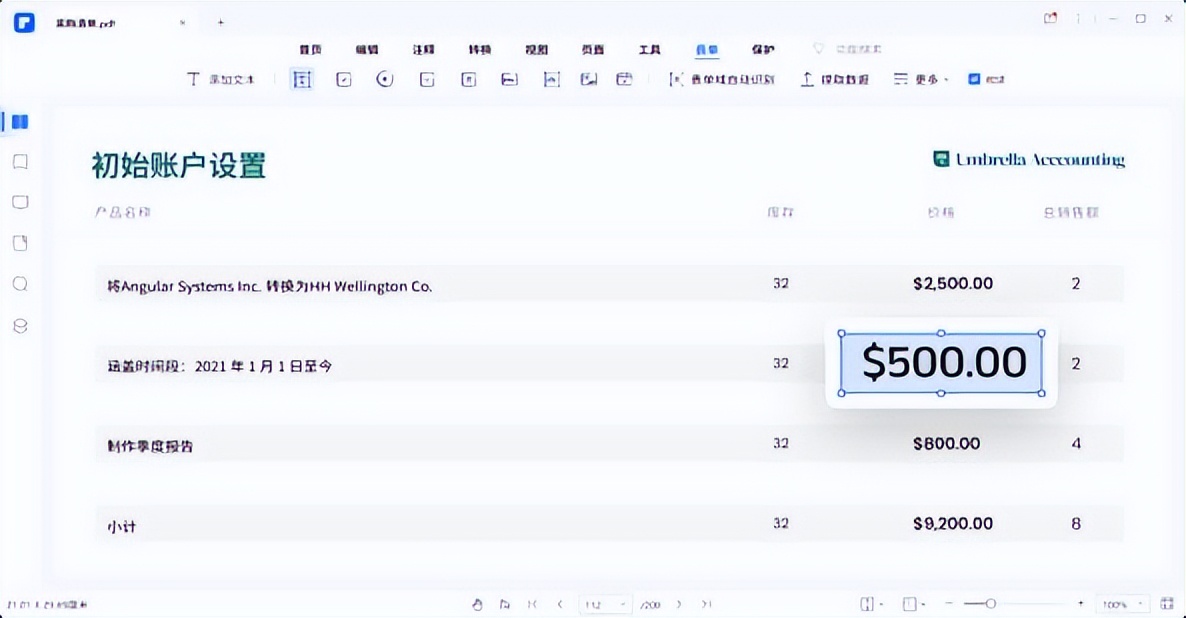Screen dimensions: 1186x618
Task: Click the 添加文本 add text button
Action: click(x=221, y=78)
